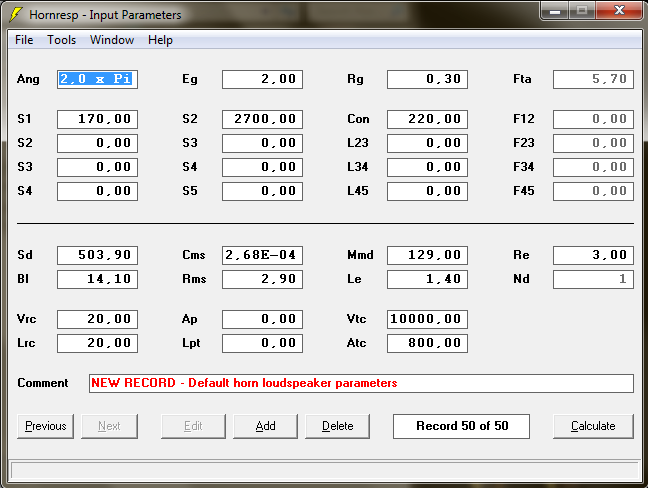
Task: Select the L45 length field
Action: pyautogui.click(x=427, y=191)
